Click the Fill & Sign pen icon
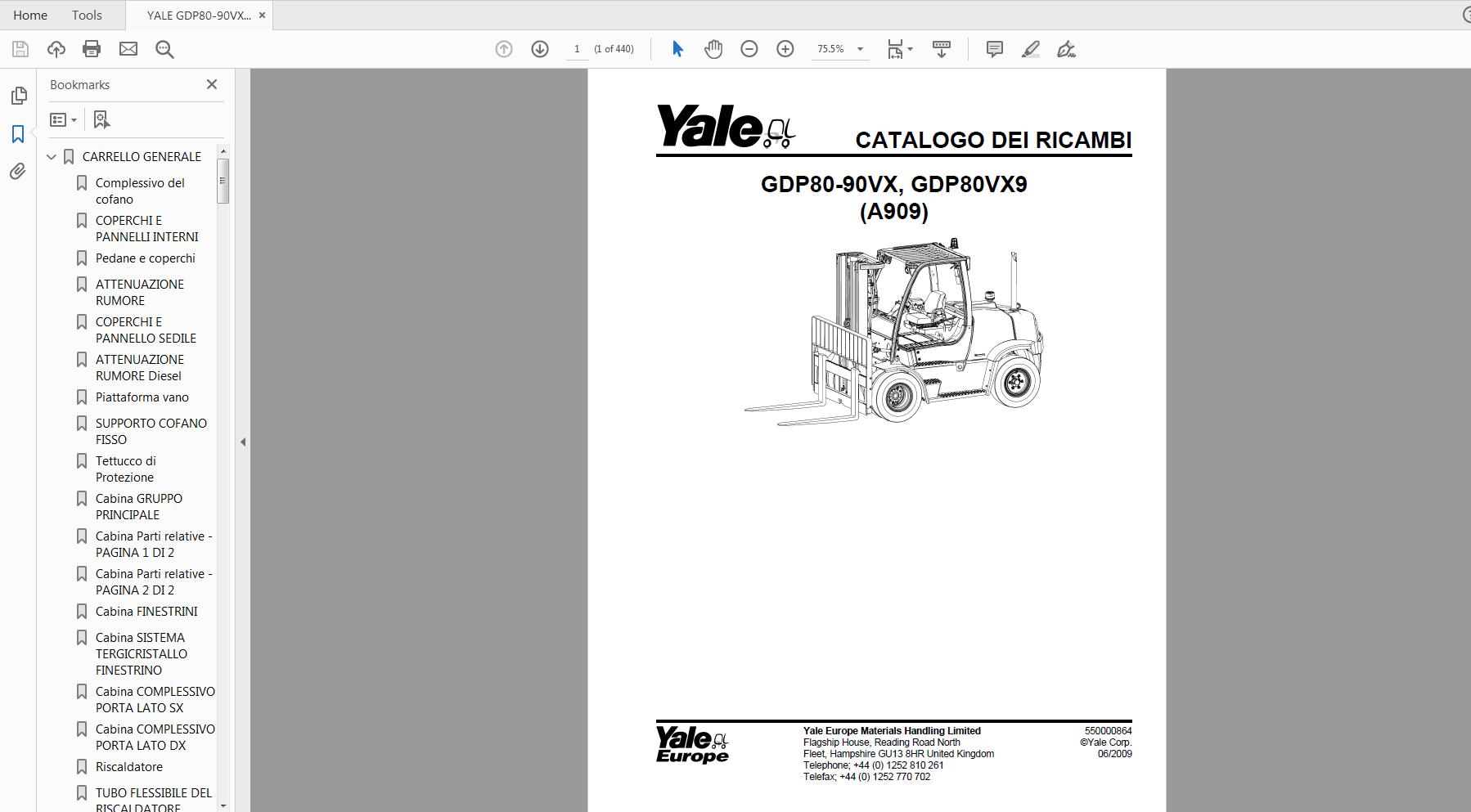The width and height of the screenshot is (1471, 812). (1066, 50)
